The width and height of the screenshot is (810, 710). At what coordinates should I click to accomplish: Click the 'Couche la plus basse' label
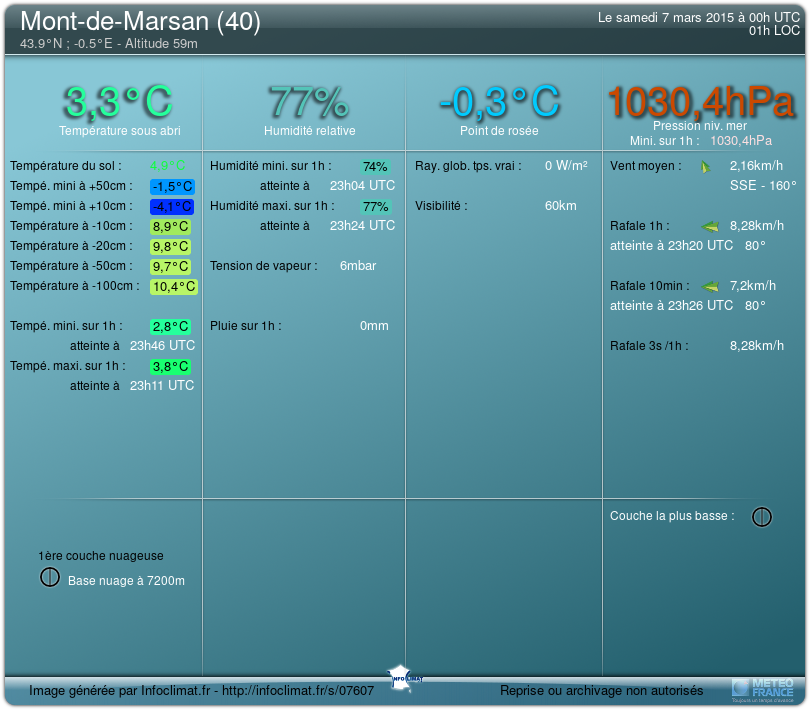672,516
